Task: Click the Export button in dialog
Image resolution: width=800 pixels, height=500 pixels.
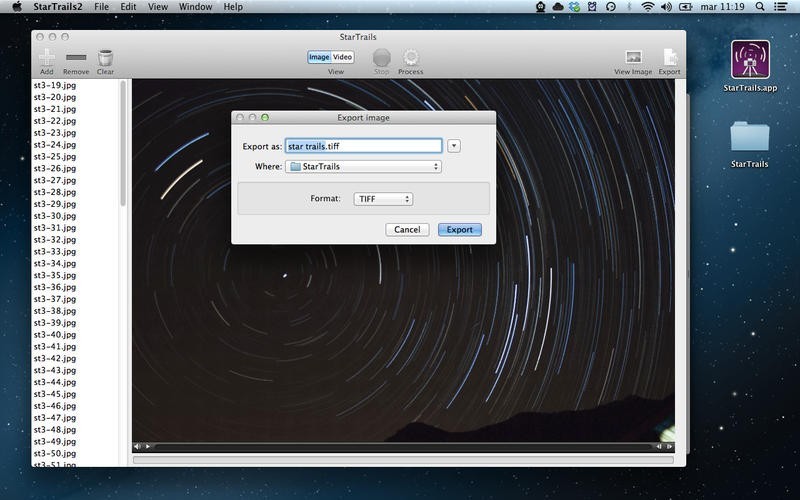Action: coord(460,230)
